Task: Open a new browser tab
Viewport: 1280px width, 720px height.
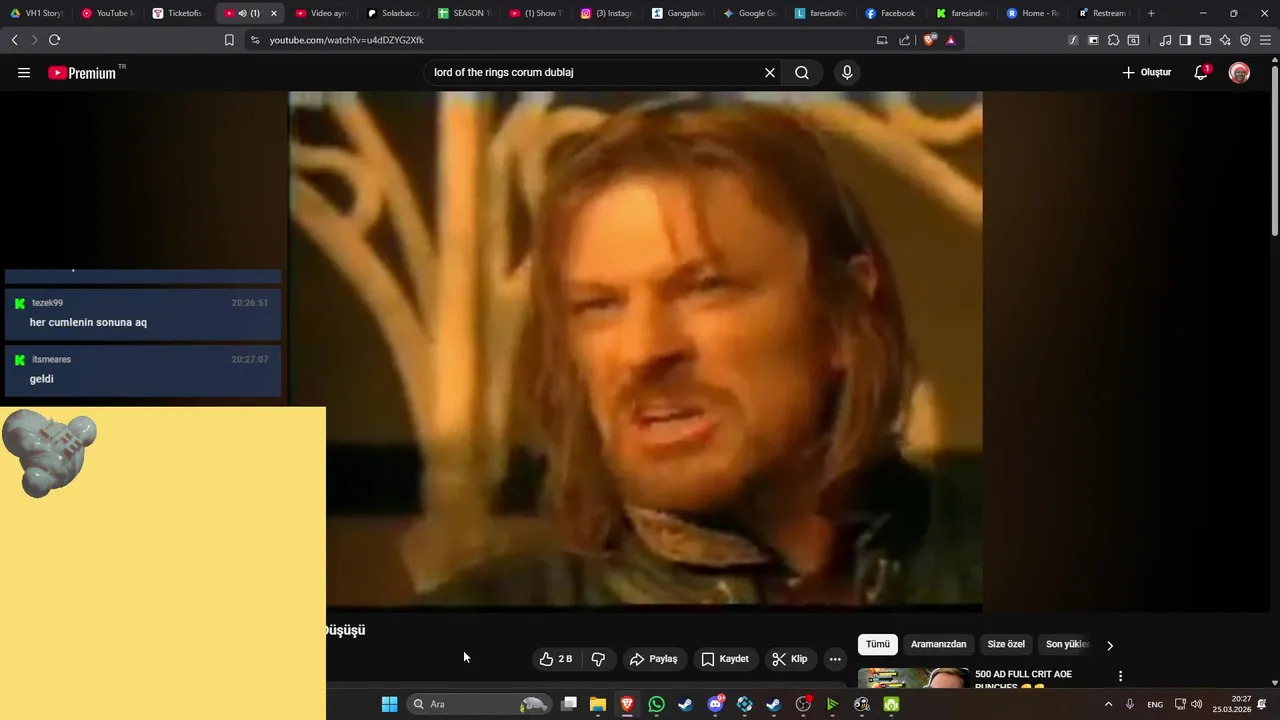Action: (1151, 13)
